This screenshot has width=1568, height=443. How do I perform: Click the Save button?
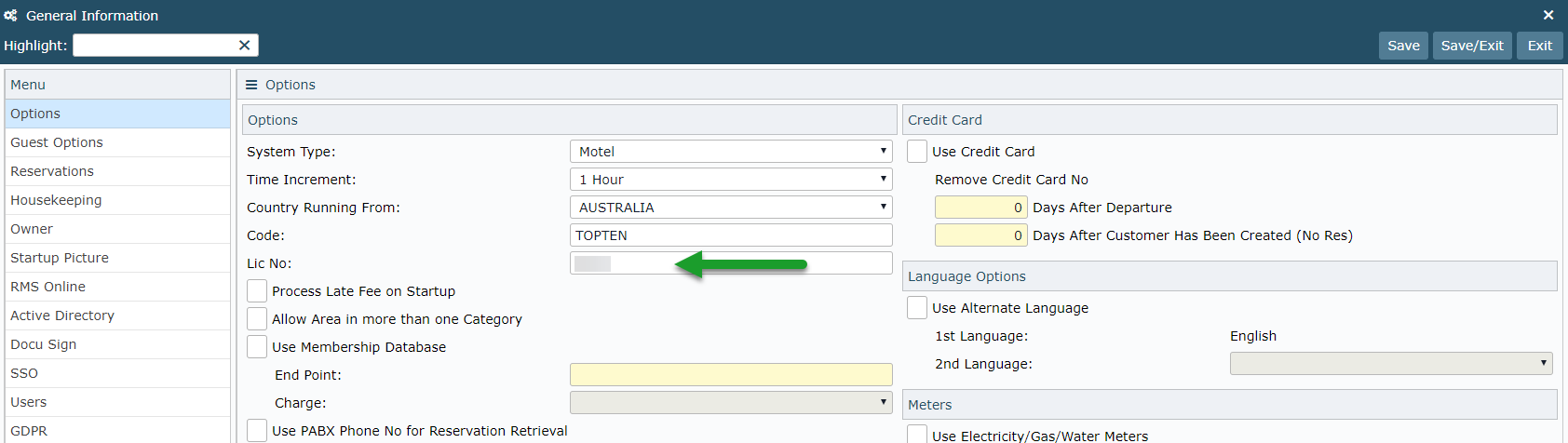pos(1403,46)
